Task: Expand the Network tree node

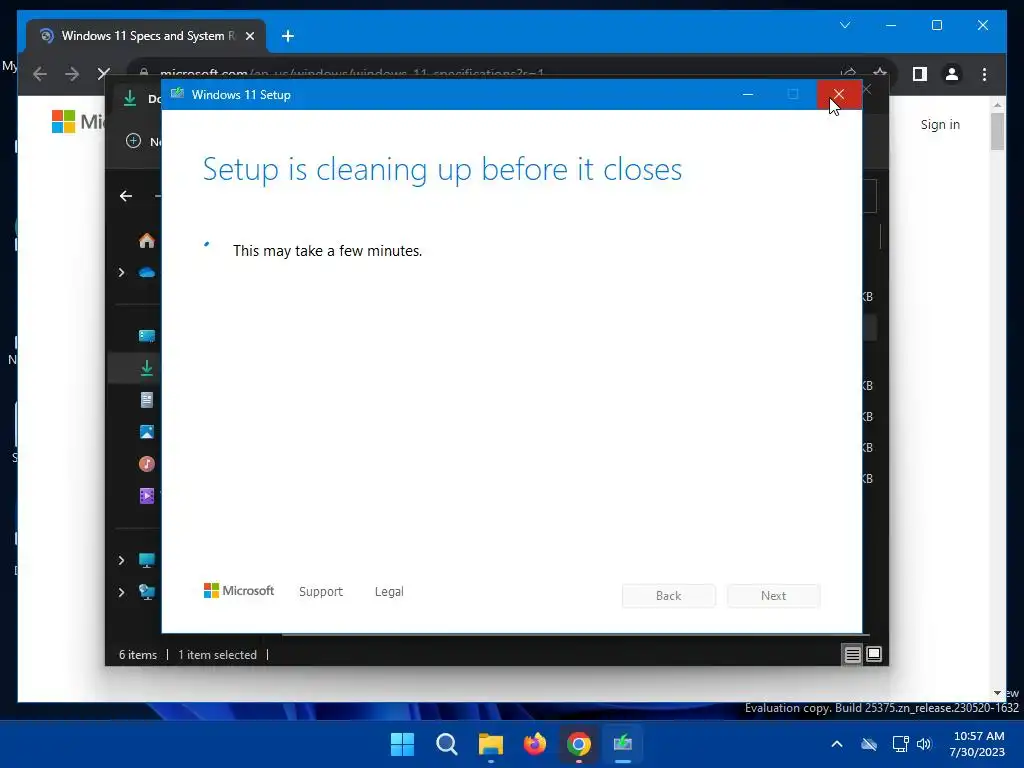Action: (121, 592)
